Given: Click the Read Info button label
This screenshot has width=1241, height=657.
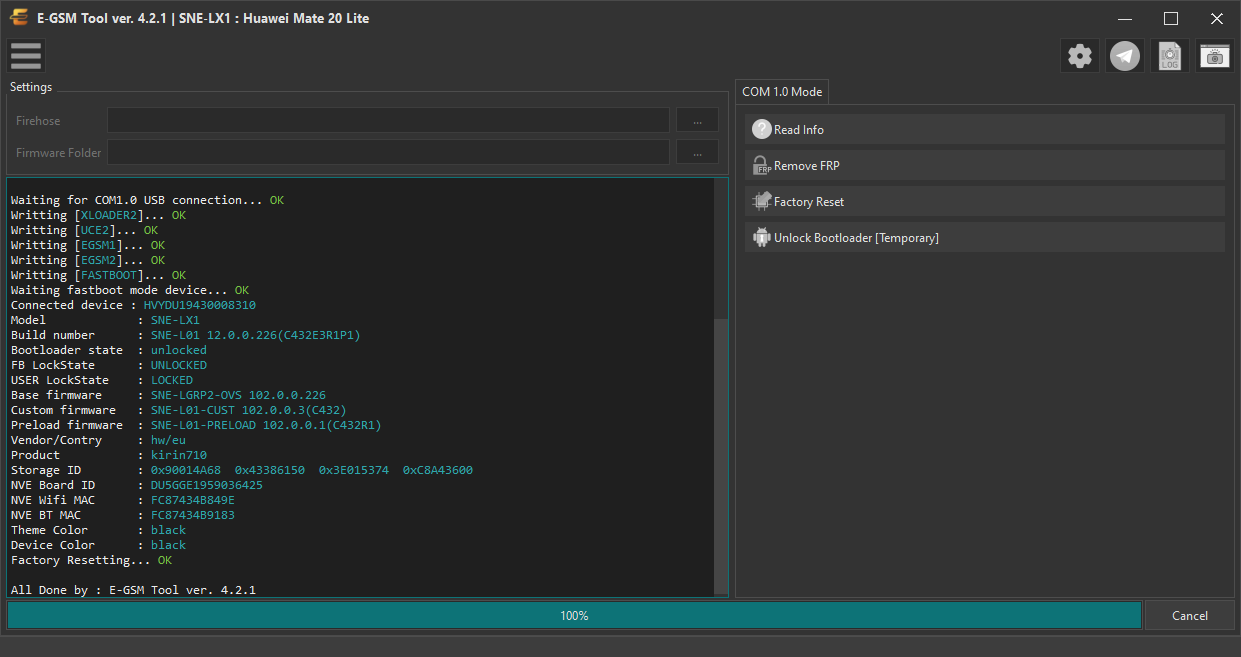Looking at the screenshot, I should [799, 130].
